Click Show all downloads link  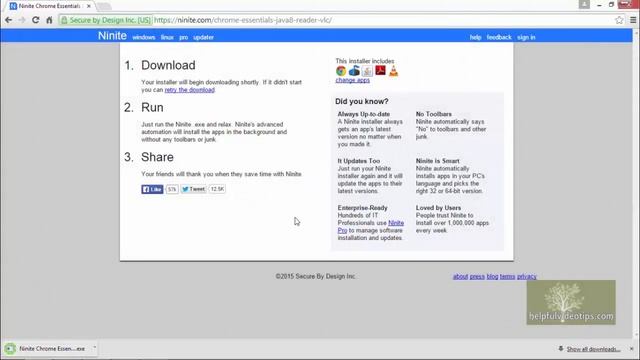593,349
